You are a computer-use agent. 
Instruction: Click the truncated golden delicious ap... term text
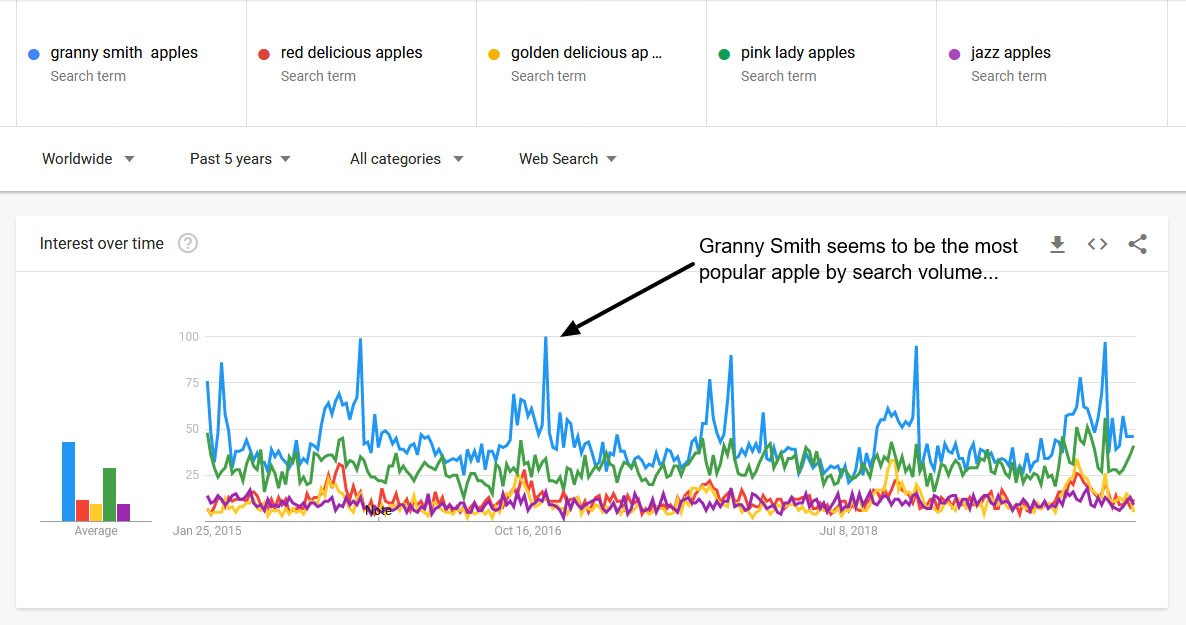point(586,52)
